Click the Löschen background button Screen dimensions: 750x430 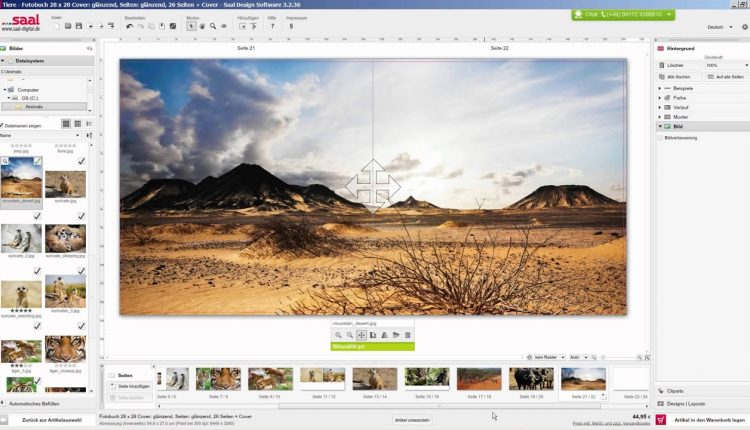tap(679, 65)
